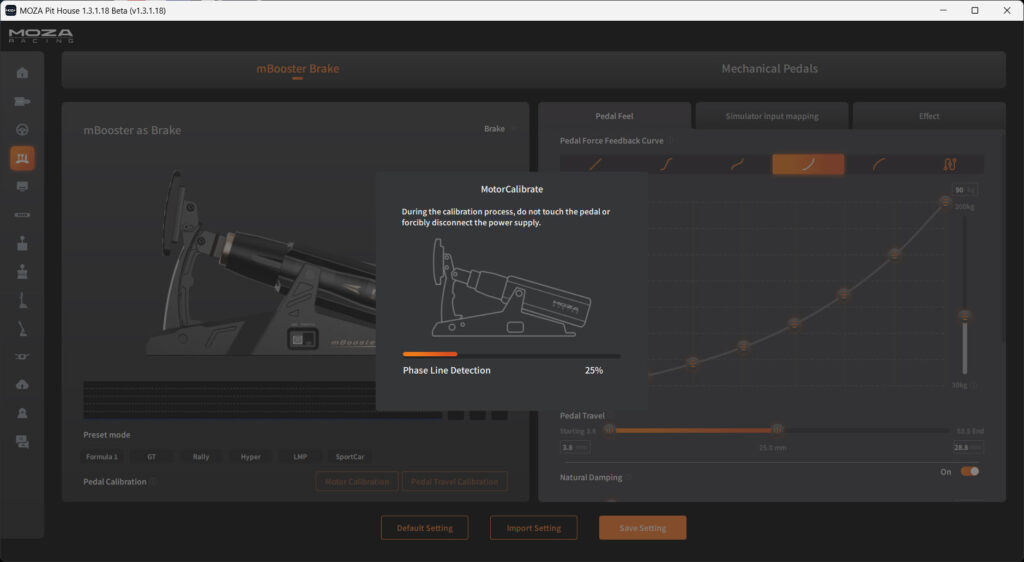Click the Save Setting button
This screenshot has height=562, width=1024.
[x=642, y=528]
